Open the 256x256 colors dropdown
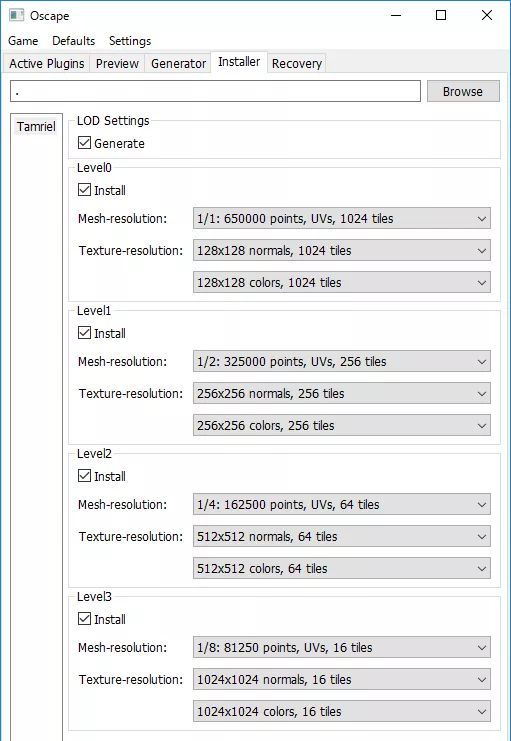This screenshot has width=511, height=741. coord(341,425)
